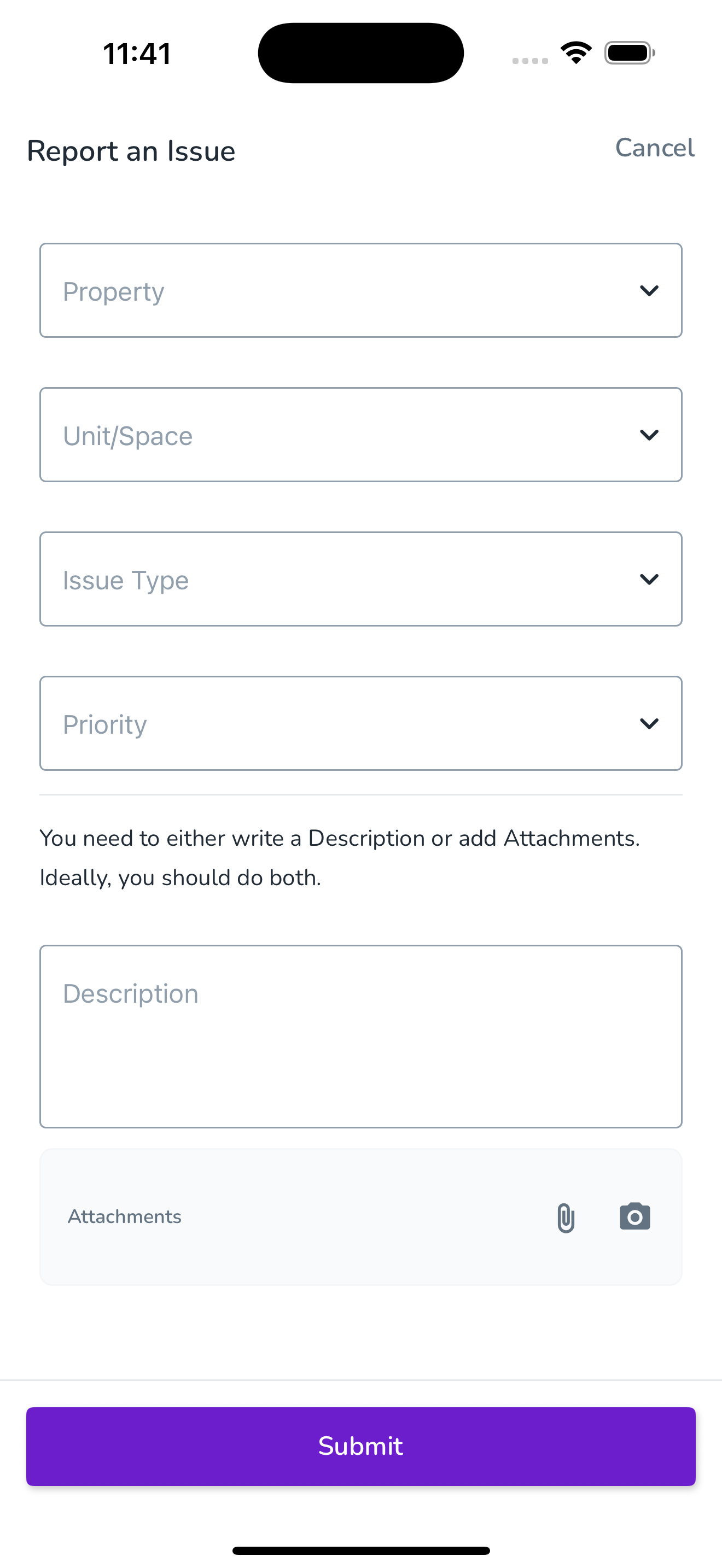Tap the 11:41 status bar clock
This screenshot has width=722, height=1568.
pyautogui.click(x=137, y=54)
